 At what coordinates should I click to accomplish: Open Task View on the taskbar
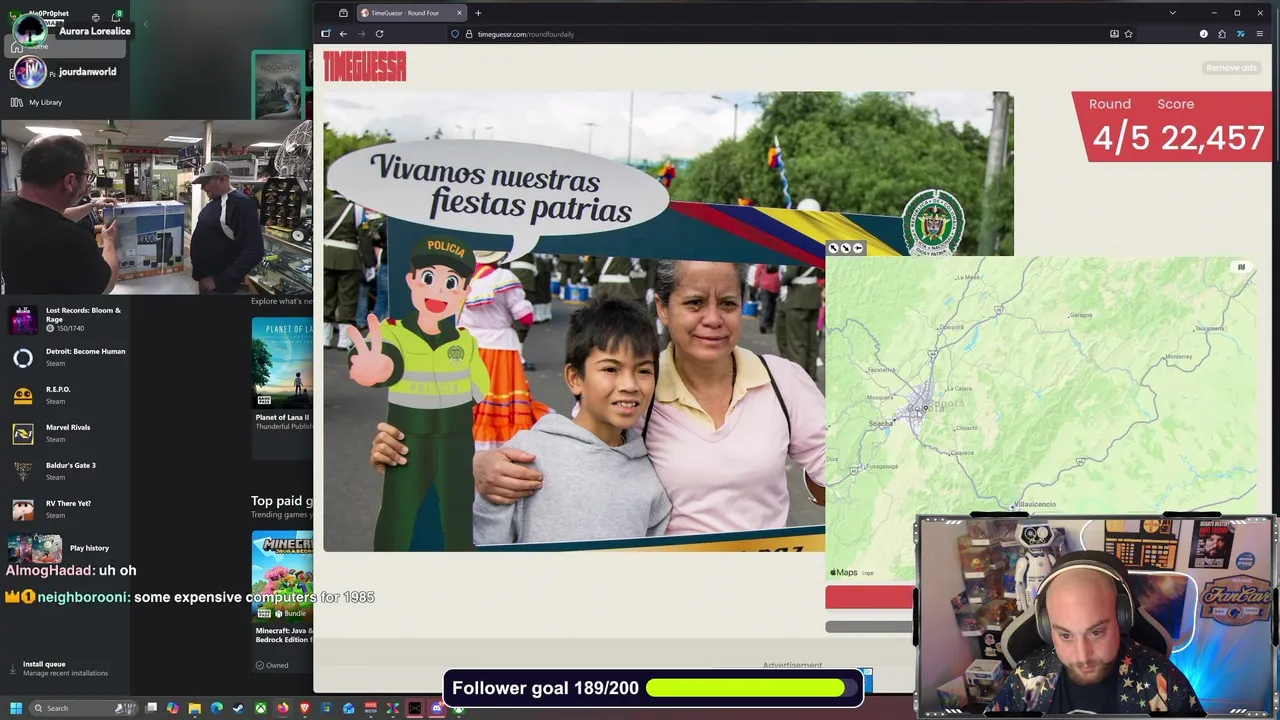151,708
